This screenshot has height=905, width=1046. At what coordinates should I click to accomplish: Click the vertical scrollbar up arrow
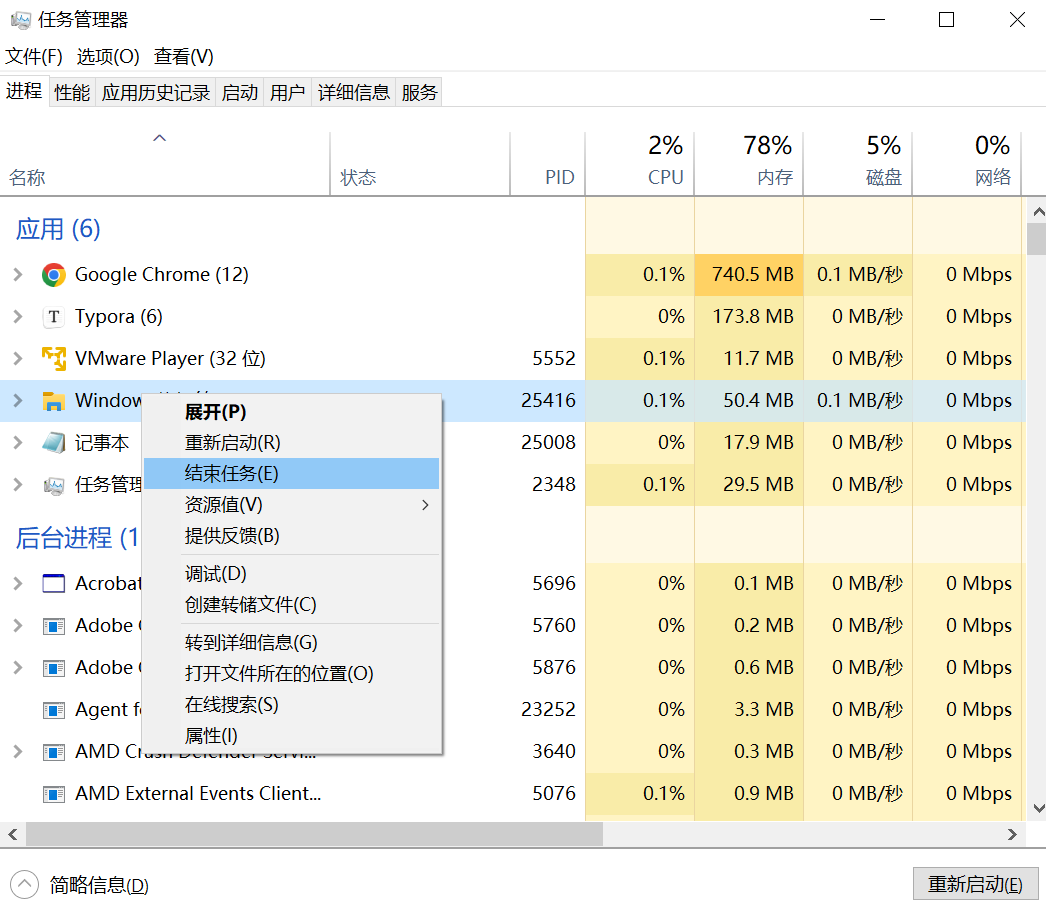coord(1038,212)
